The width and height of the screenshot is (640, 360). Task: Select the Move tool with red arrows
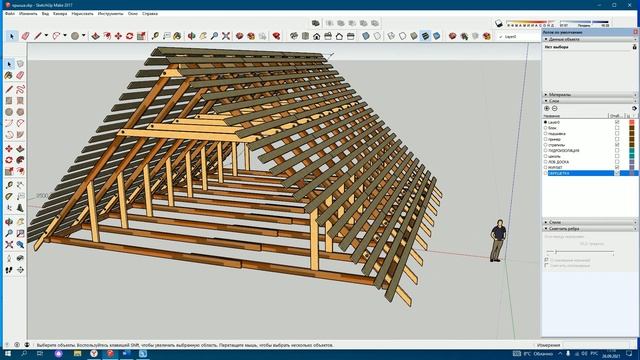[x=118, y=36]
